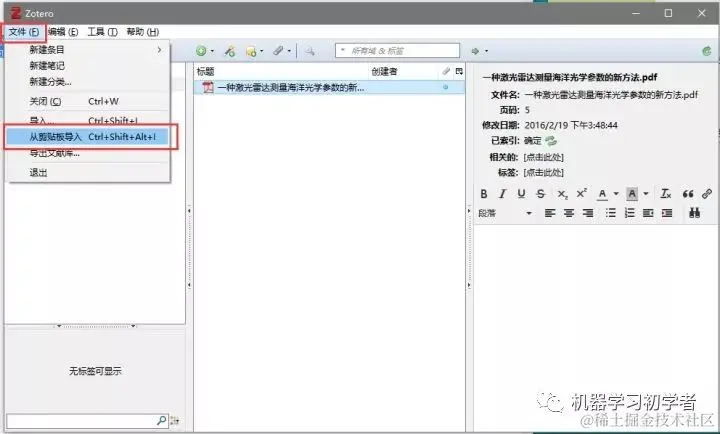Click the file name value 一种激光雷达测量海洋光学参数的新方法.pdf
The image size is (720, 434).
pyautogui.click(x=611, y=95)
